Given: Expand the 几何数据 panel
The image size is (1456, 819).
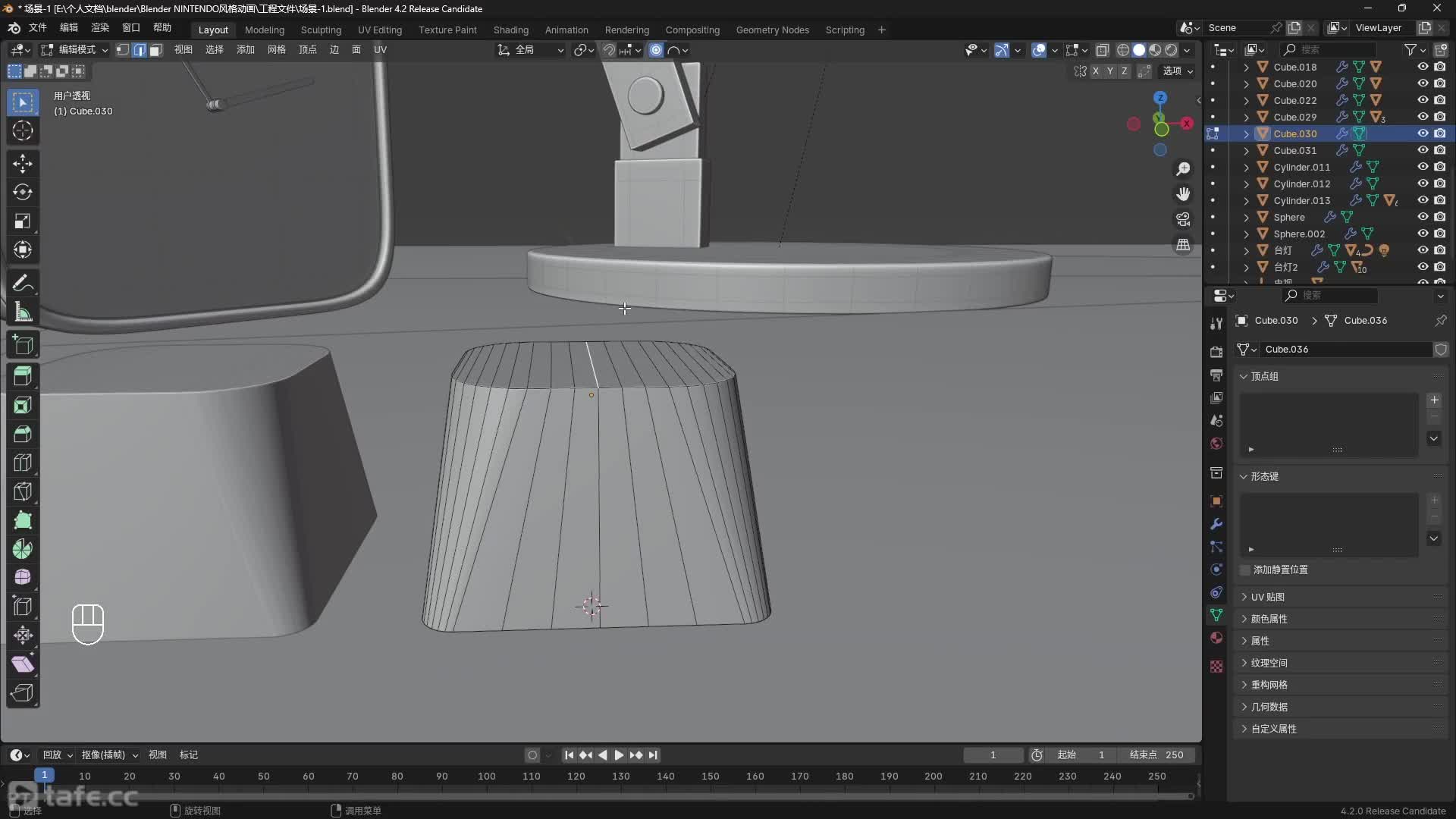Looking at the screenshot, I should 1244,707.
